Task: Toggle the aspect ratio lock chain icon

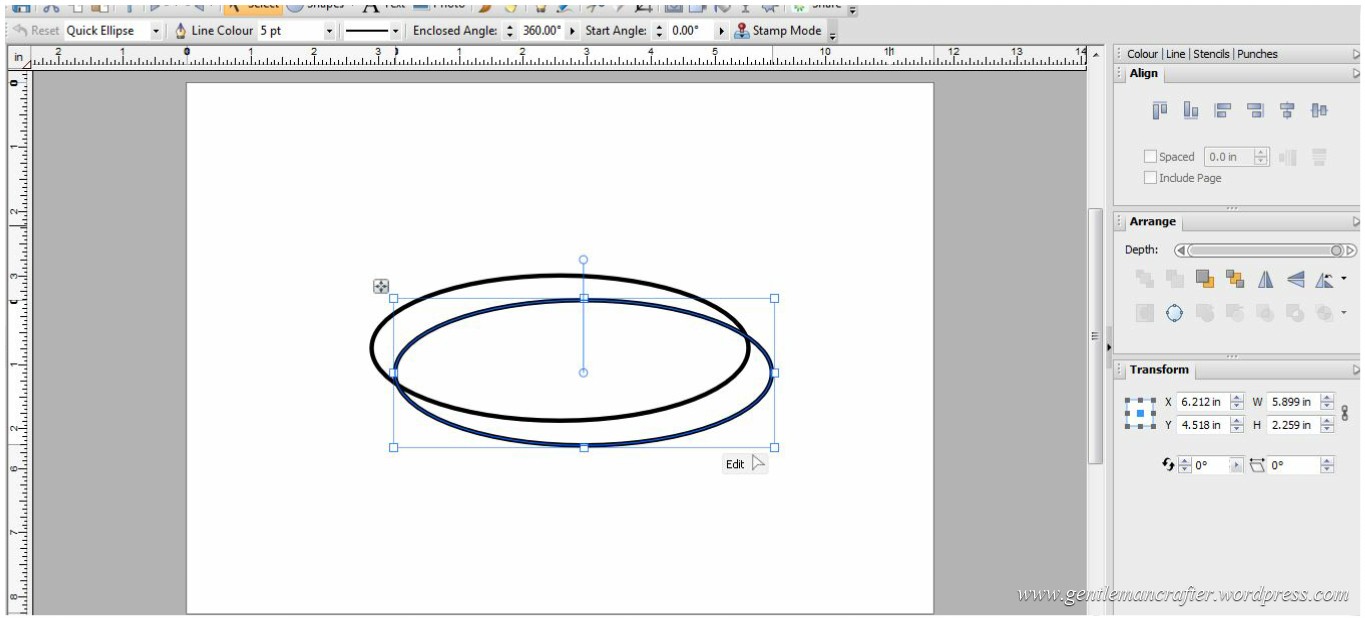Action: click(1345, 413)
